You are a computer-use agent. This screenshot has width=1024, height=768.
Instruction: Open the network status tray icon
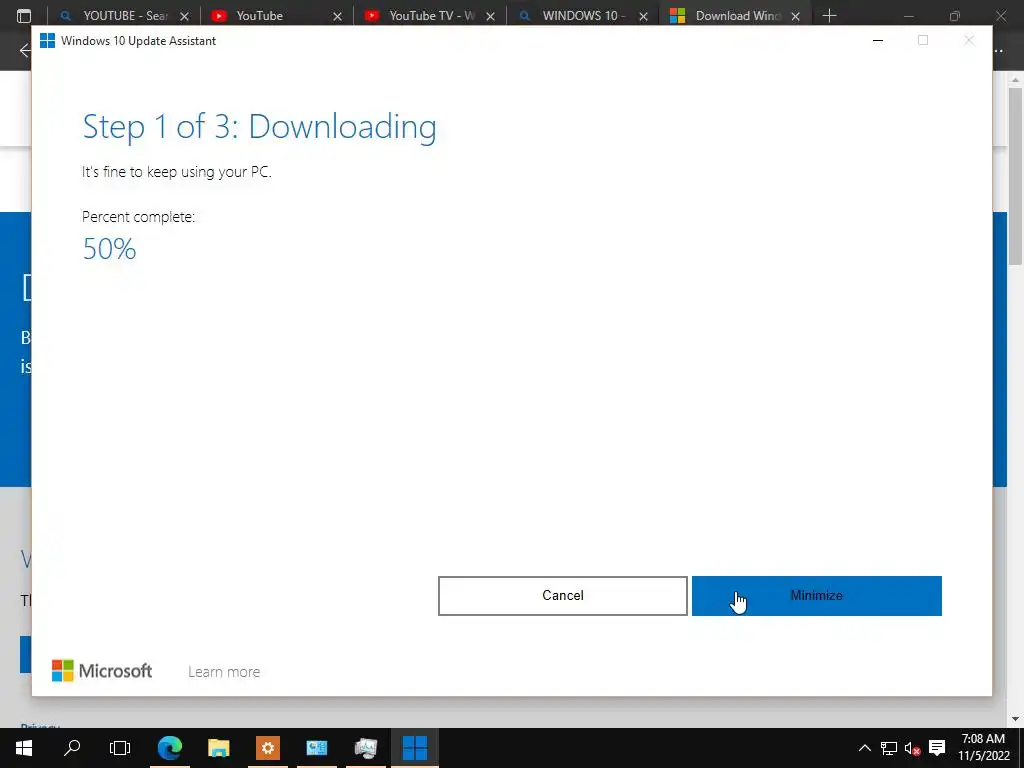(889, 748)
